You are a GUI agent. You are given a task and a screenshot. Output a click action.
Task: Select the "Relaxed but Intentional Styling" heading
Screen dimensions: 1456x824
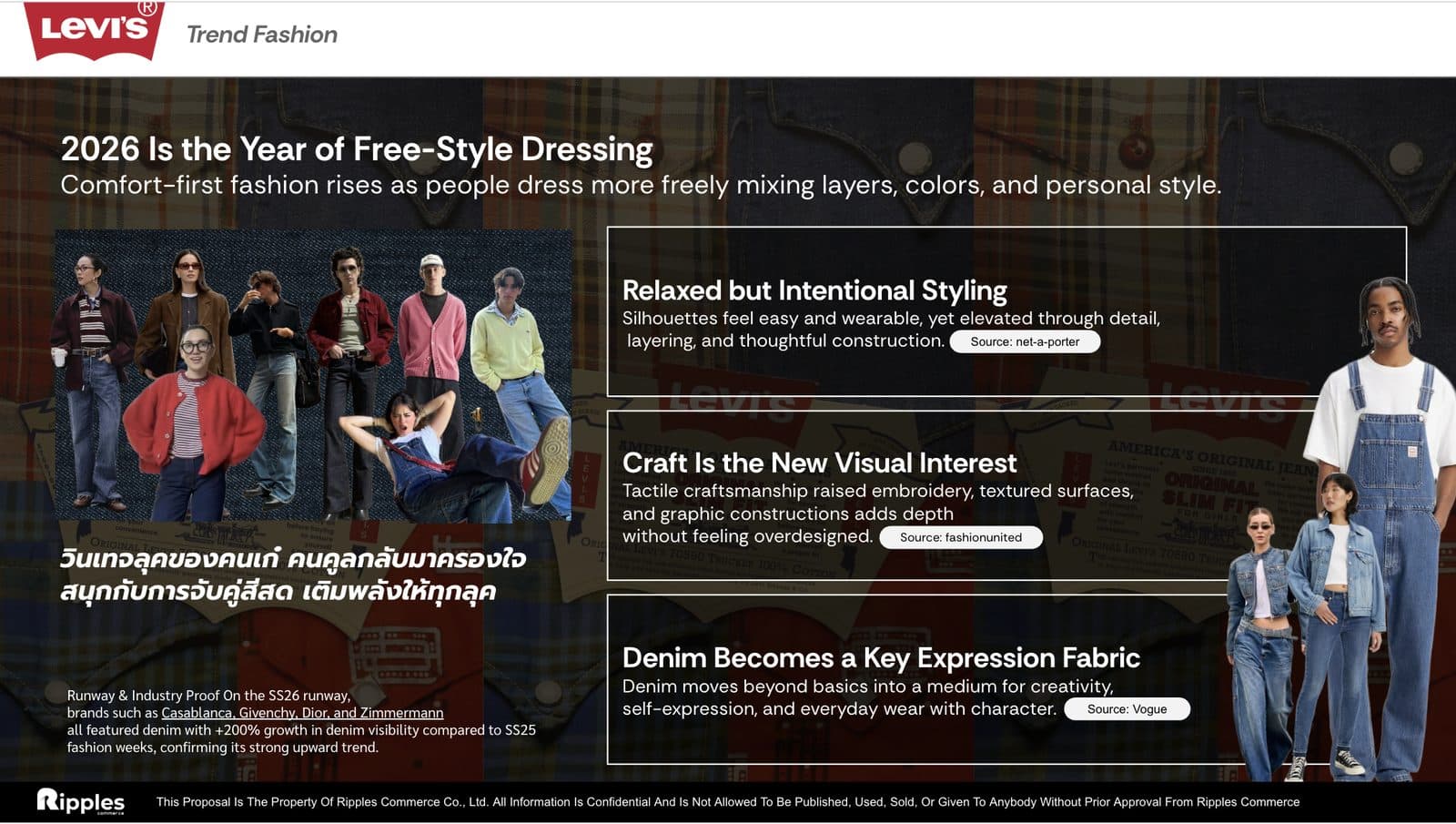814,290
